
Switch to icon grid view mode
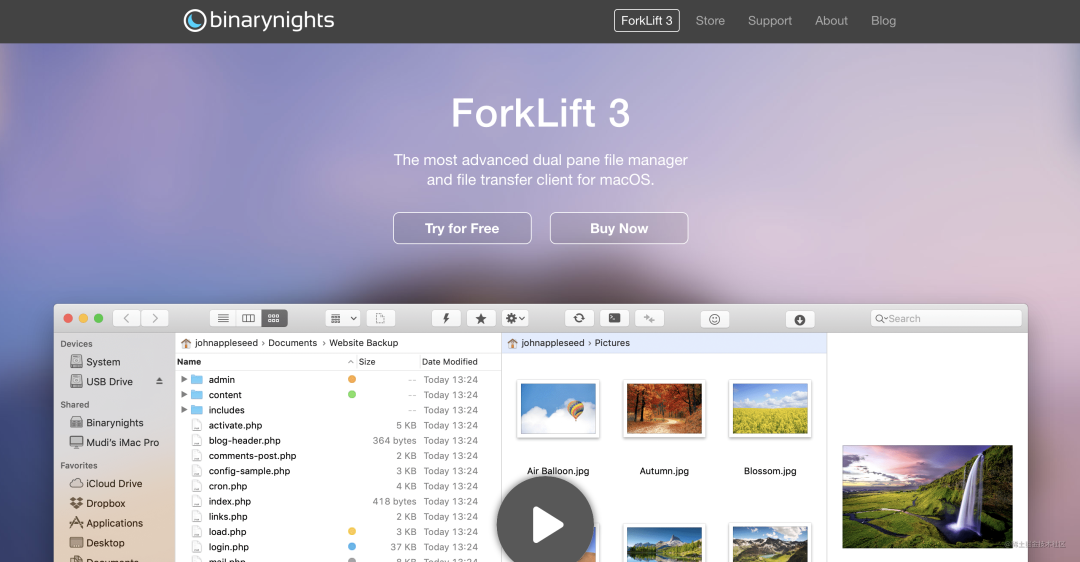pyautogui.click(x=273, y=318)
